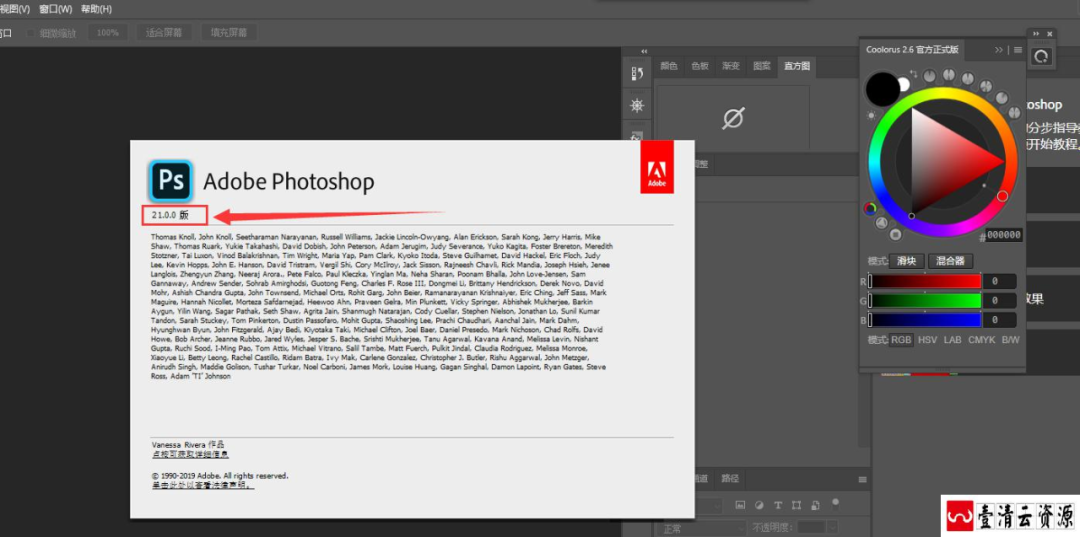Switch to the 路径 tab
This screenshot has width=1080, height=537.
(x=730, y=478)
